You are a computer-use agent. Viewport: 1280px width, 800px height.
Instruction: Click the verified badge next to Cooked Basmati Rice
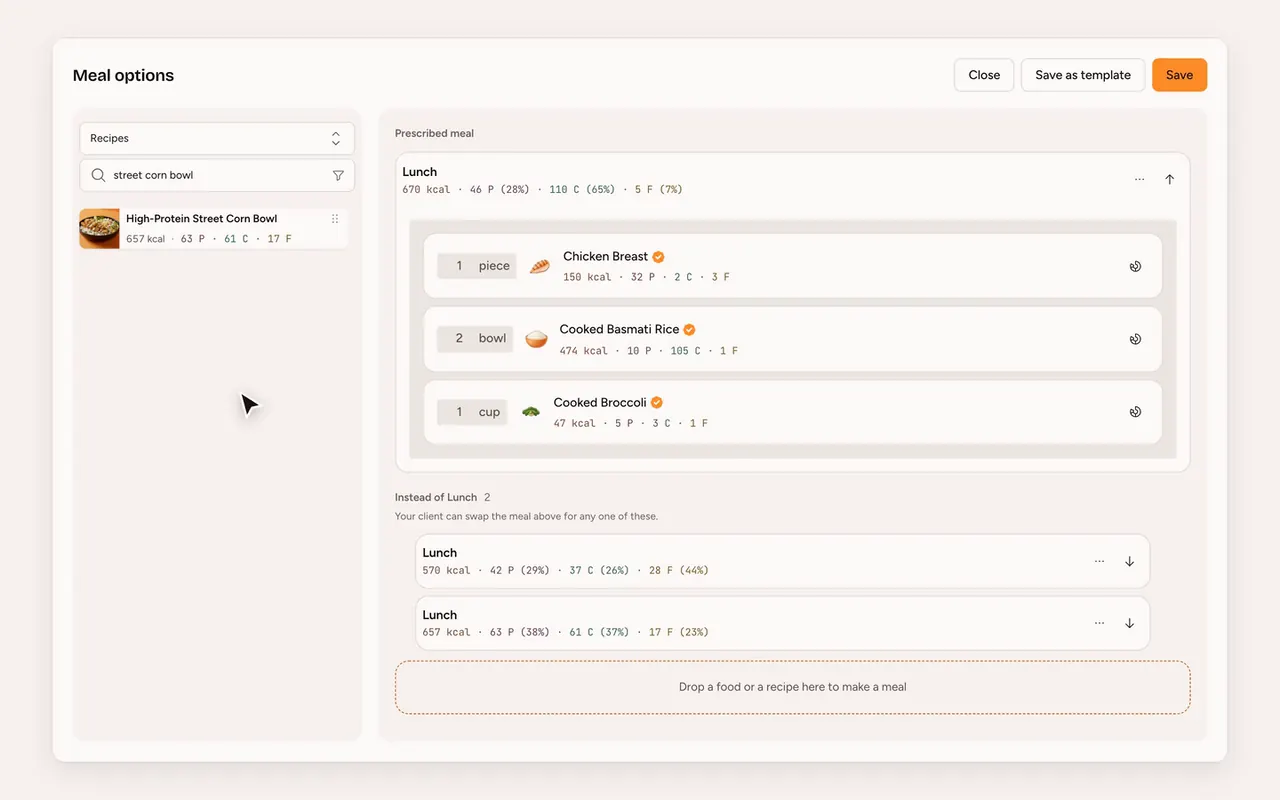click(689, 330)
